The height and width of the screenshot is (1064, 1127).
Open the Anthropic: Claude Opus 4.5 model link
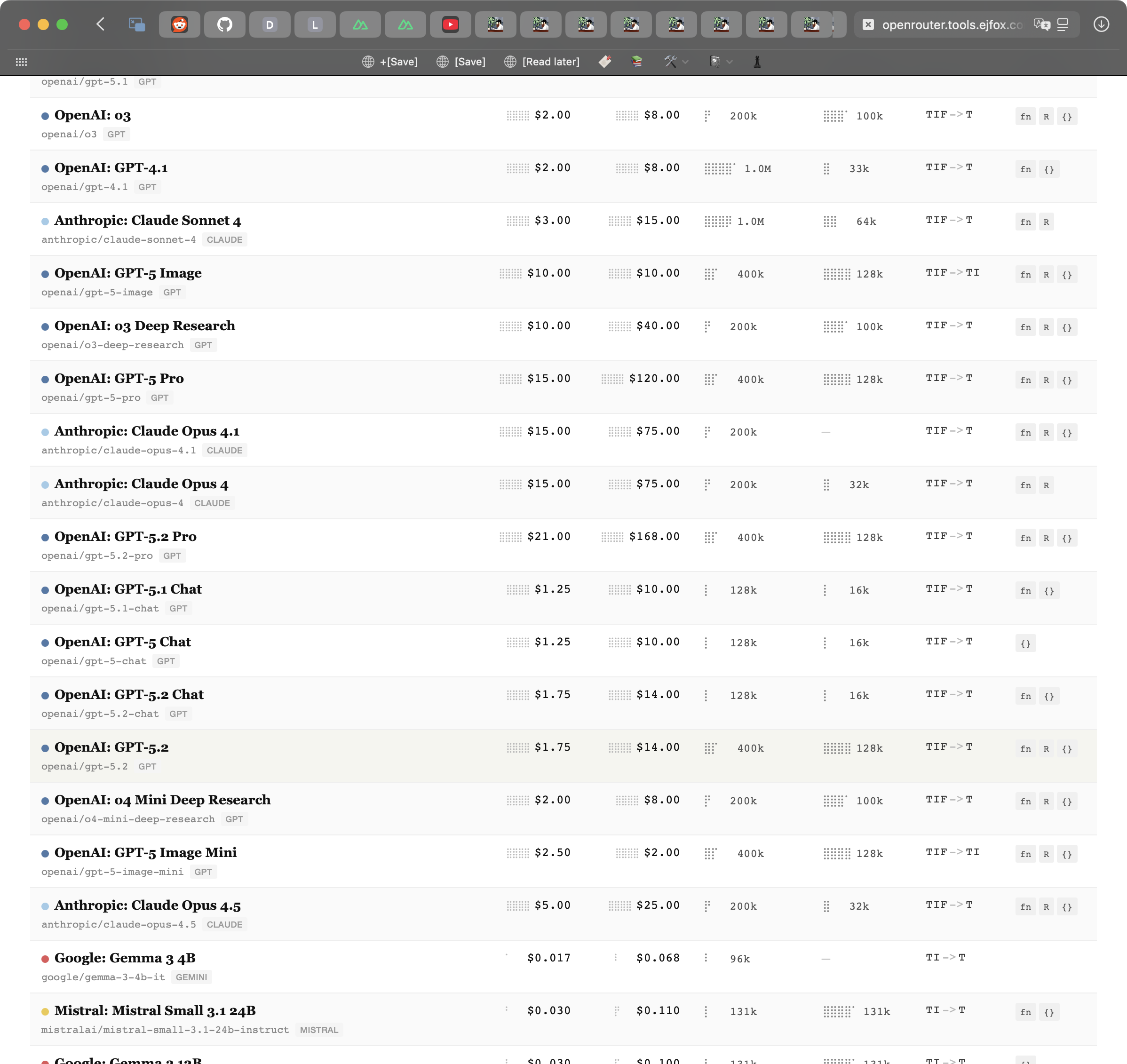pyautogui.click(x=148, y=905)
